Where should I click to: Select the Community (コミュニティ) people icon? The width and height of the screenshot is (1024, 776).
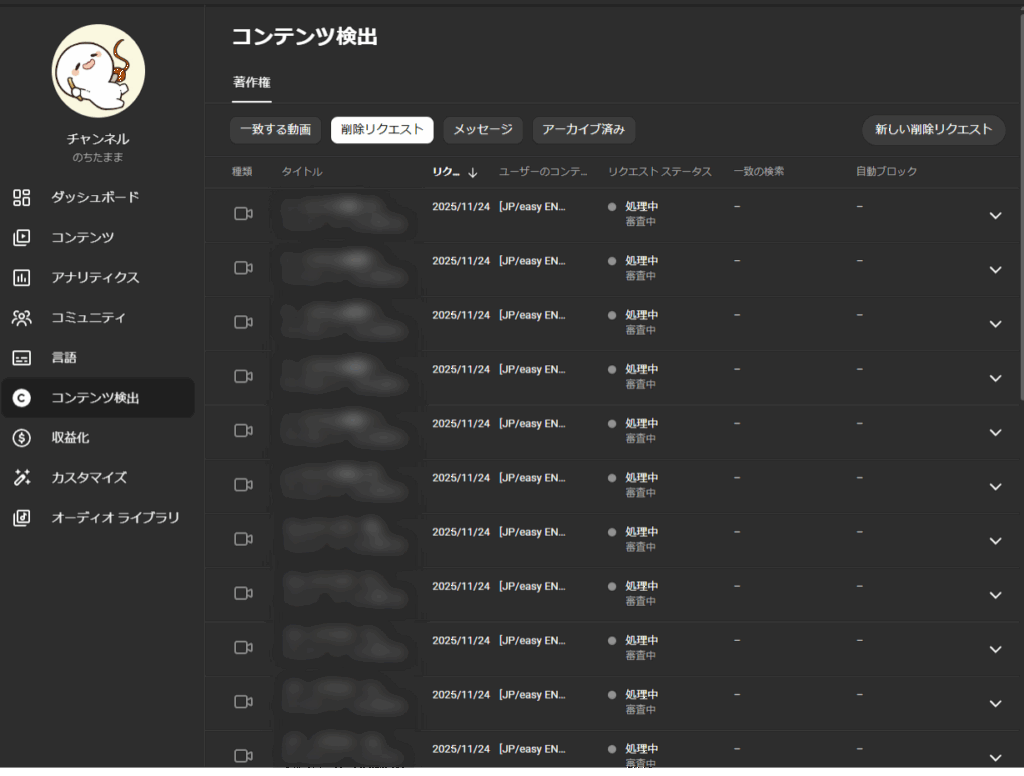coord(21,317)
